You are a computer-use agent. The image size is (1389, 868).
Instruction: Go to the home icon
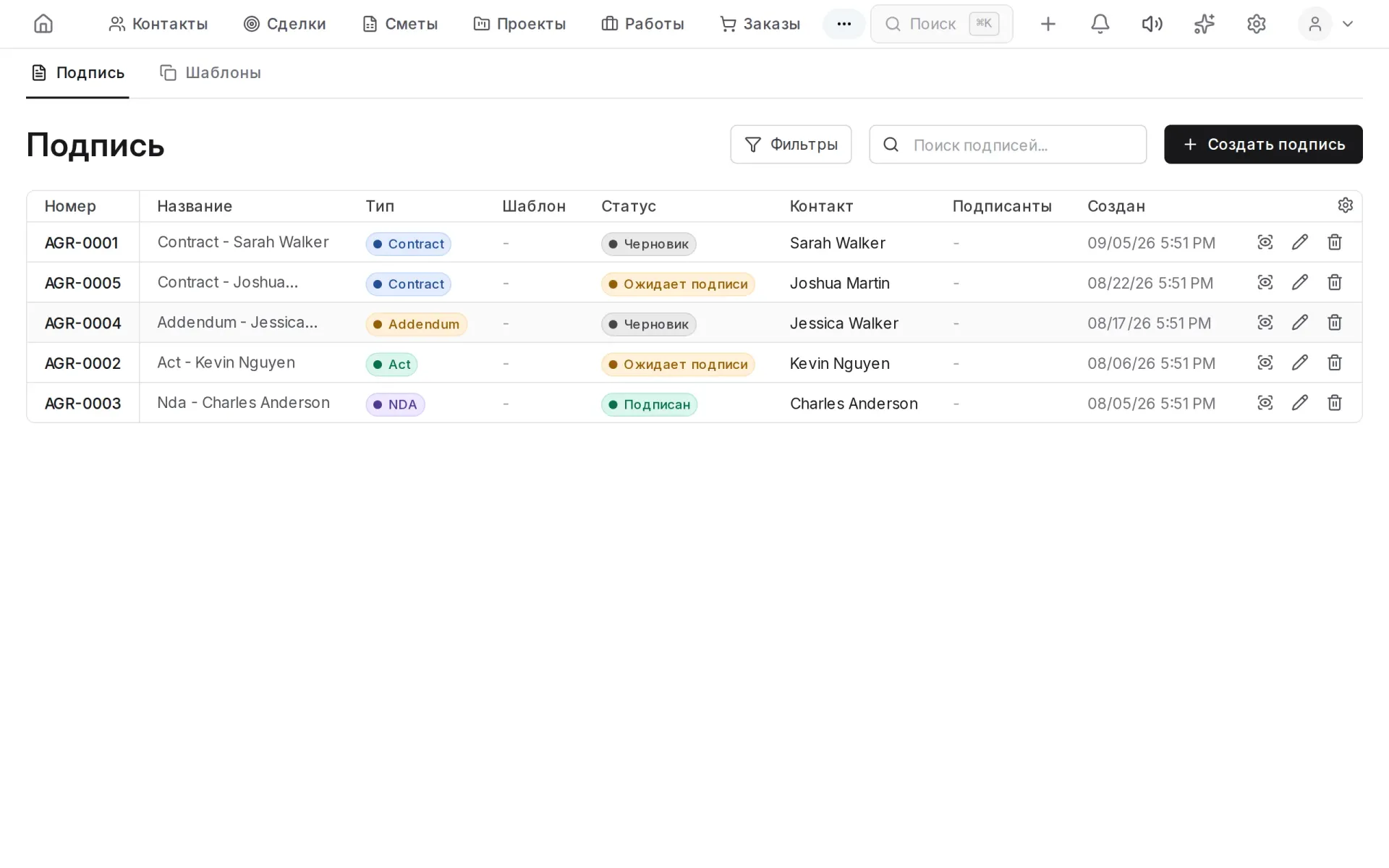[x=43, y=24]
